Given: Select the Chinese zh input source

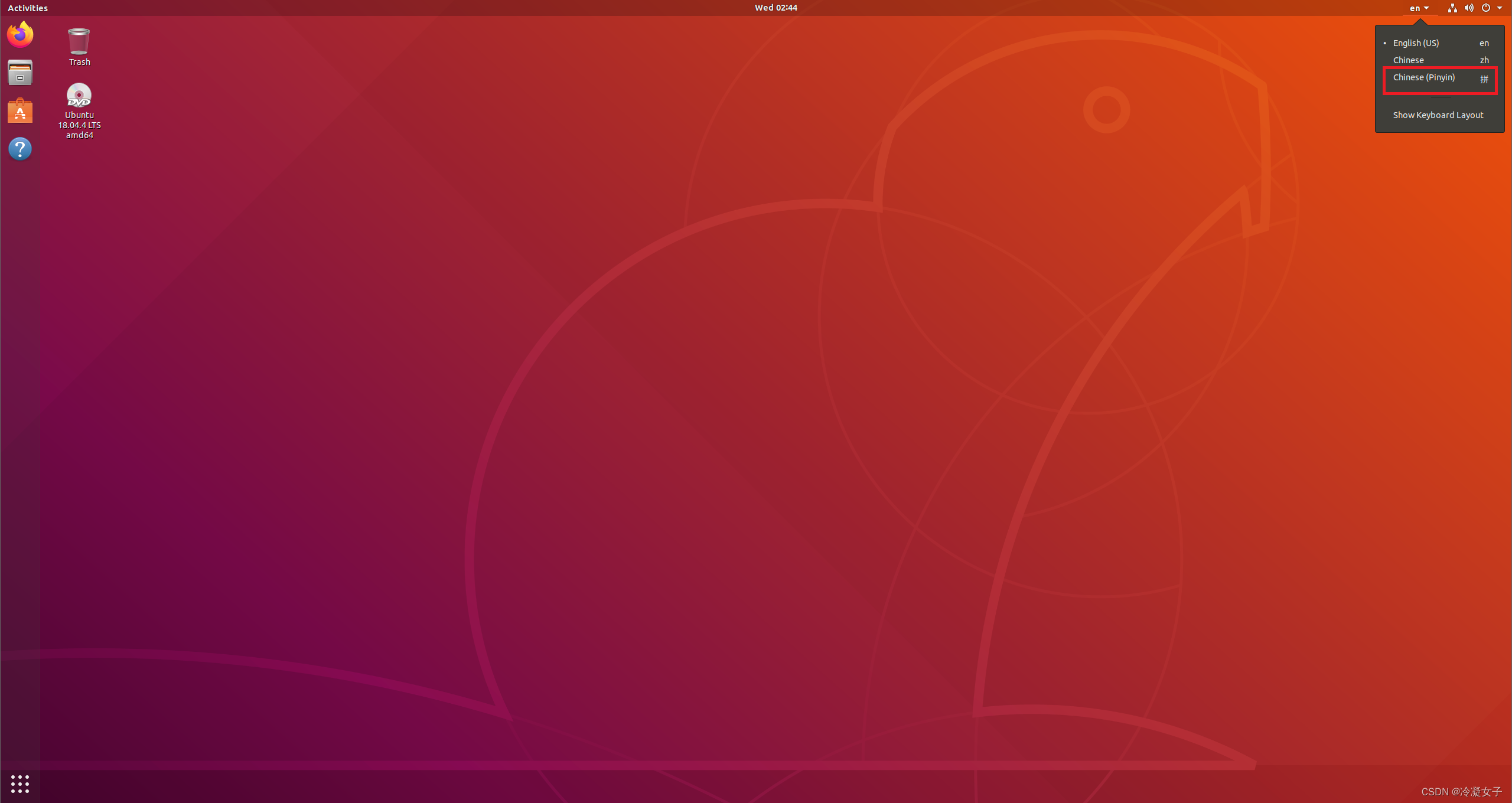Looking at the screenshot, I should tap(1409, 60).
